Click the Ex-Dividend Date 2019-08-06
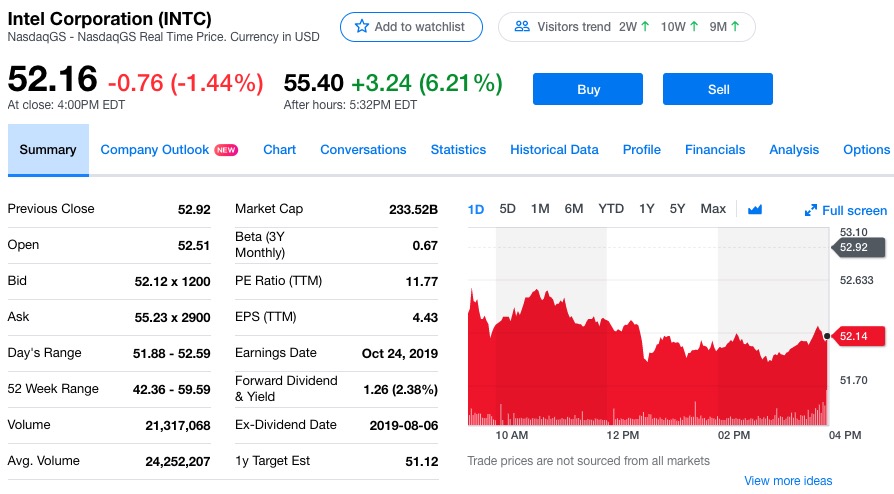Image resolution: width=894 pixels, height=494 pixels. pyautogui.click(x=404, y=426)
